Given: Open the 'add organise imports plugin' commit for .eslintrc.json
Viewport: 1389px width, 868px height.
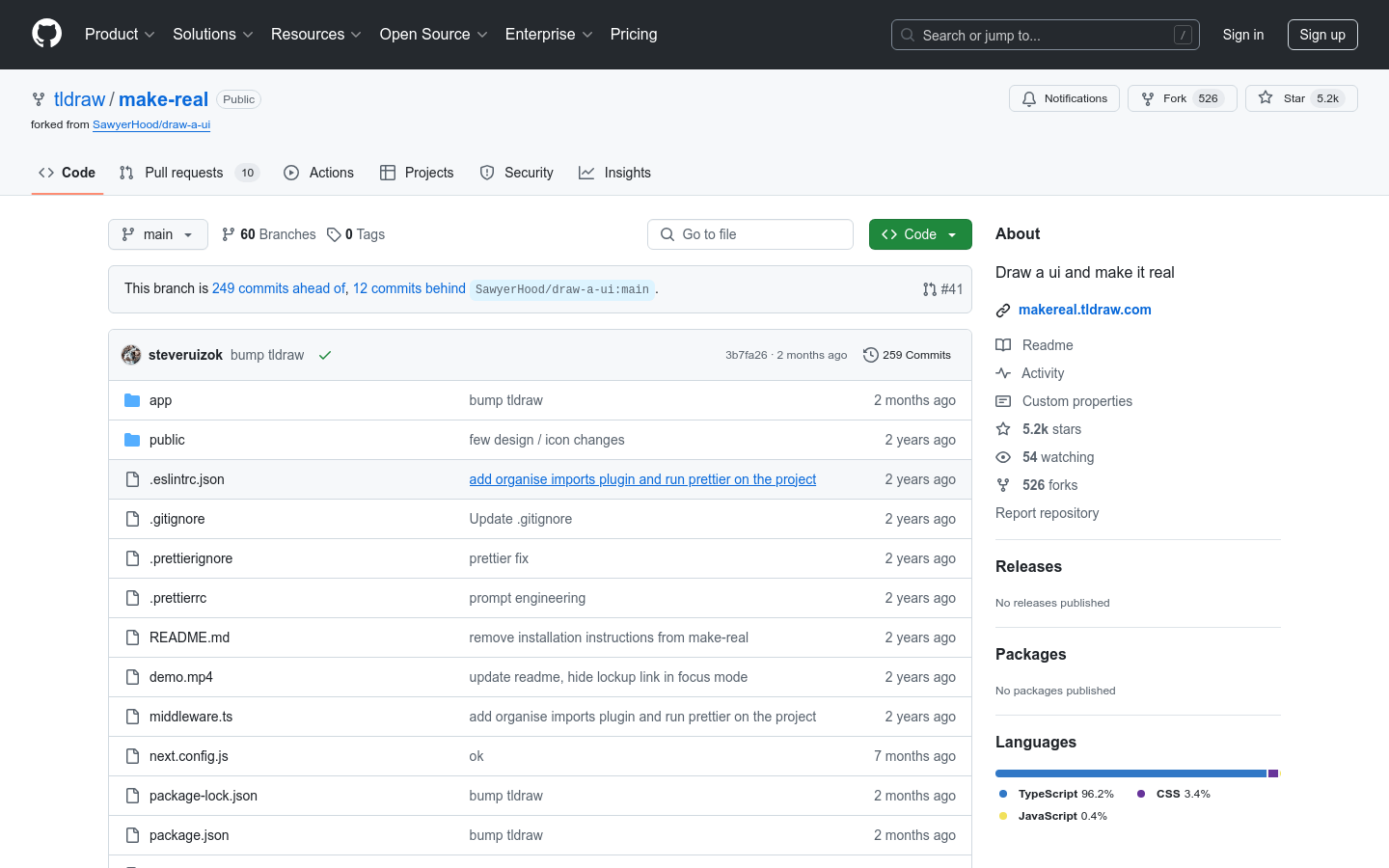Looking at the screenshot, I should tap(642, 479).
